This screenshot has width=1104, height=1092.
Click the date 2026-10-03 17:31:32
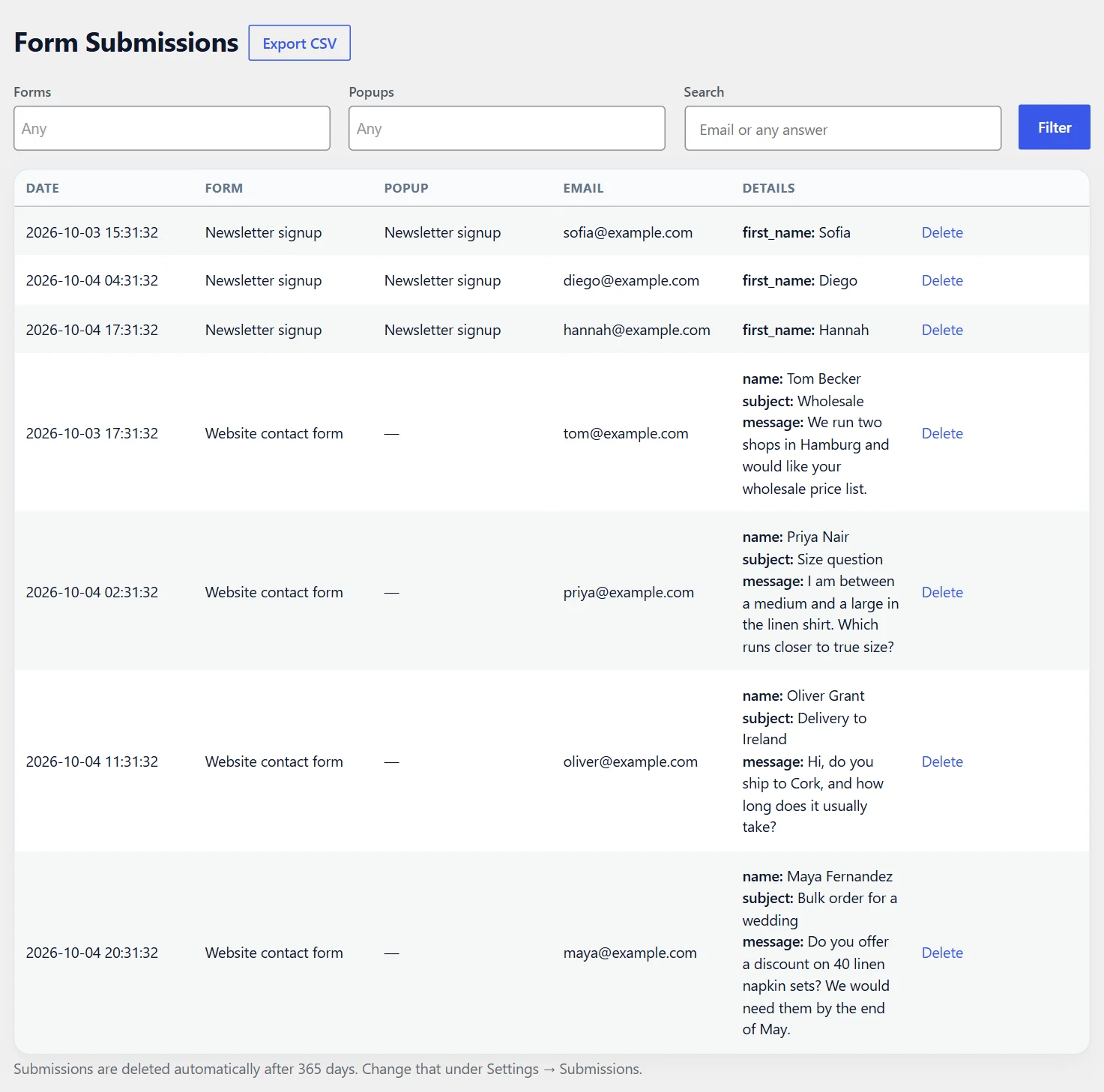pyautogui.click(x=92, y=433)
